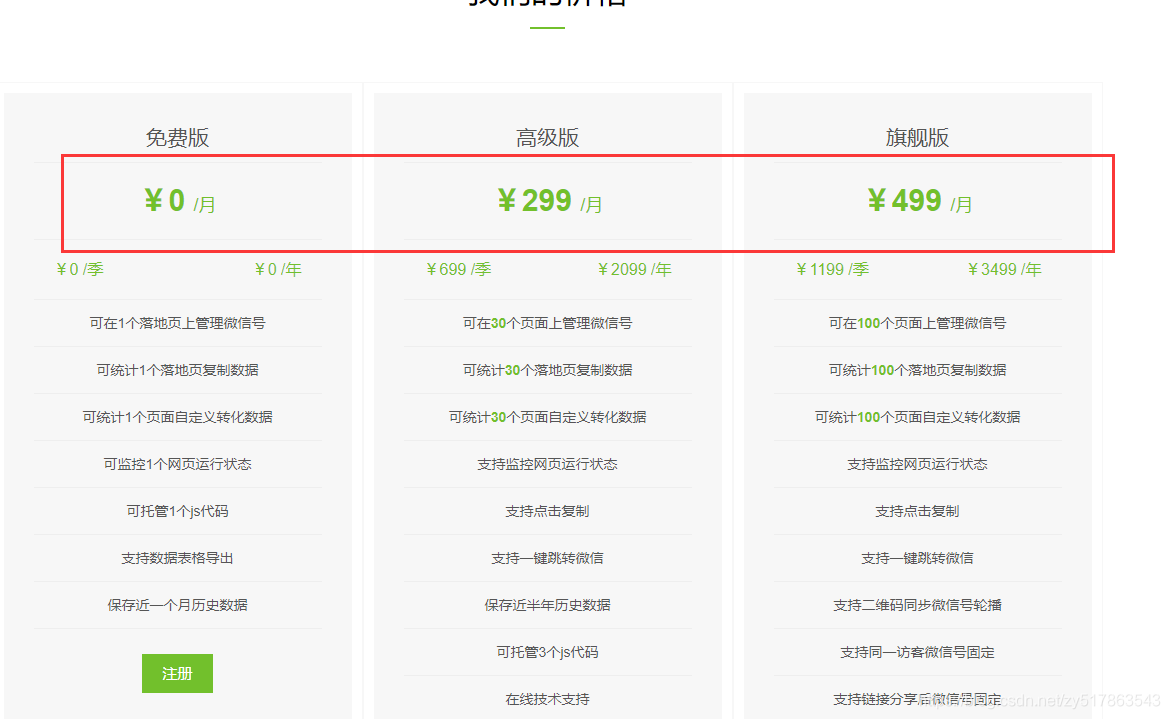Select the 免费版 plan heading
The height and width of the screenshot is (719, 1170).
[178, 138]
